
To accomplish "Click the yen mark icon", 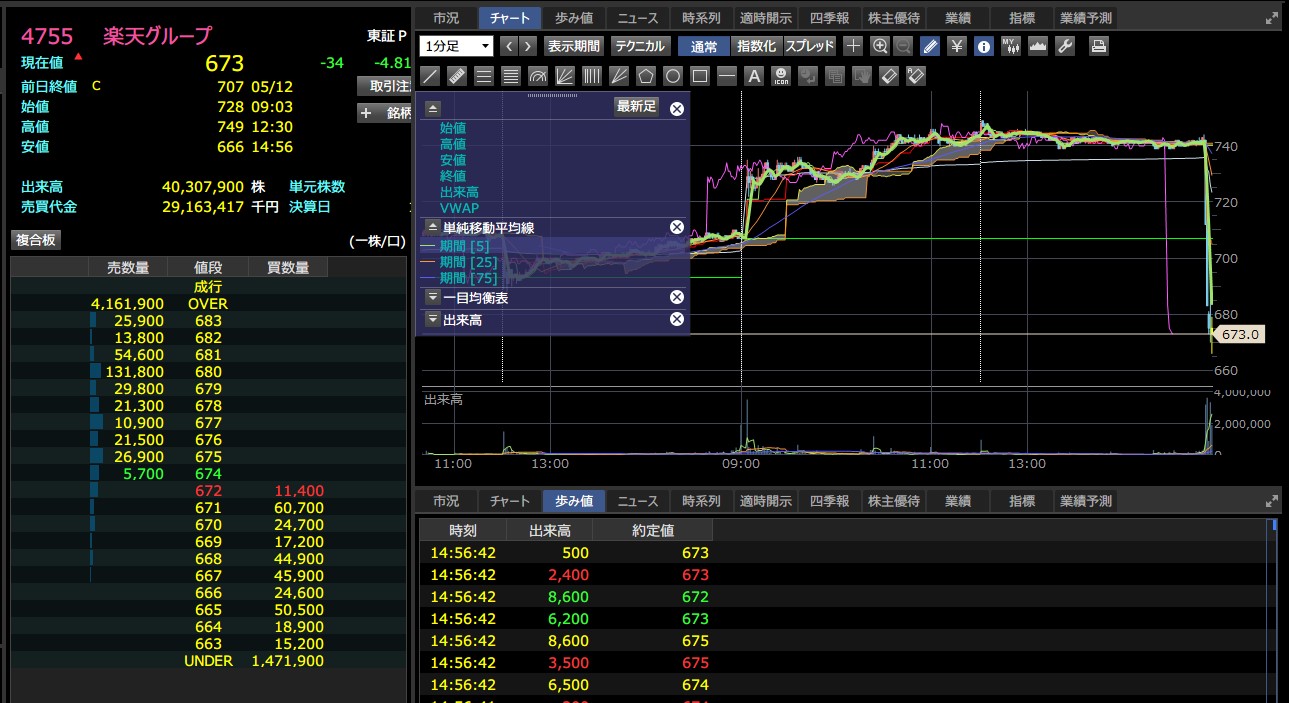I will coord(957,46).
